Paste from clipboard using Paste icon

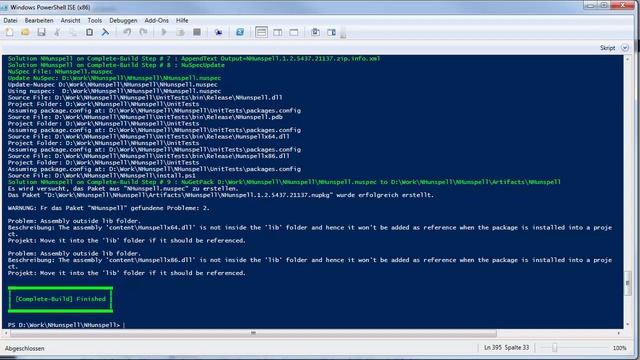[x=89, y=32]
